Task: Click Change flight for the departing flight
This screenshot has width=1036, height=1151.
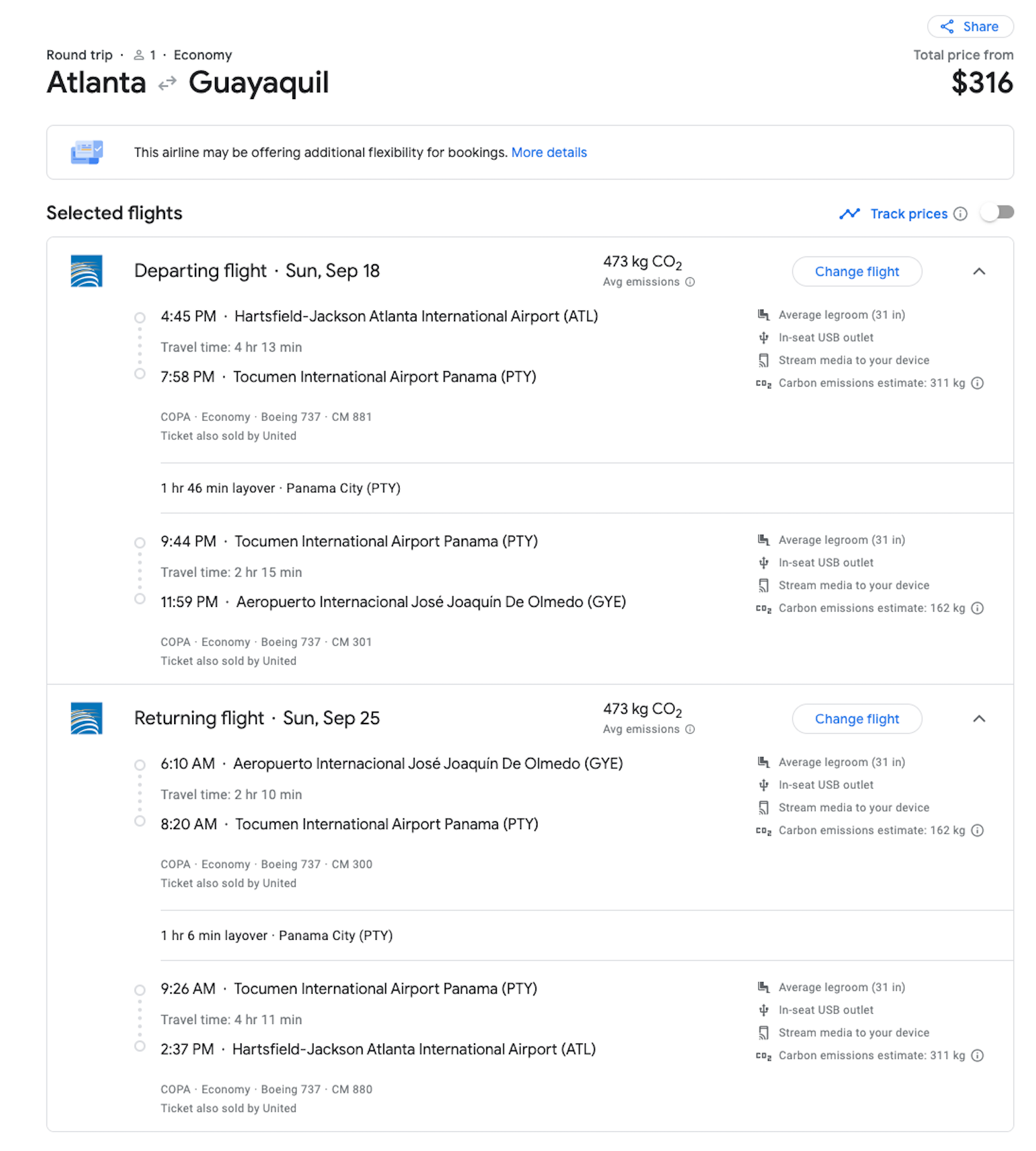Action: tap(857, 271)
